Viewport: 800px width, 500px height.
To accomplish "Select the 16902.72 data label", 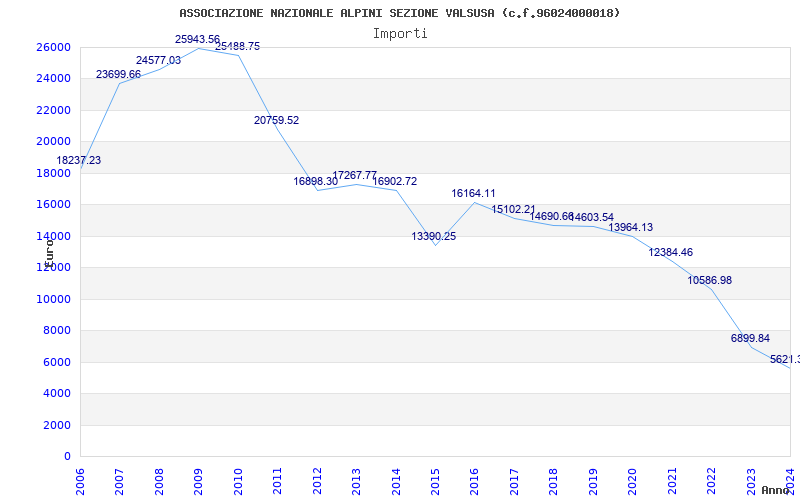I will tap(394, 181).
